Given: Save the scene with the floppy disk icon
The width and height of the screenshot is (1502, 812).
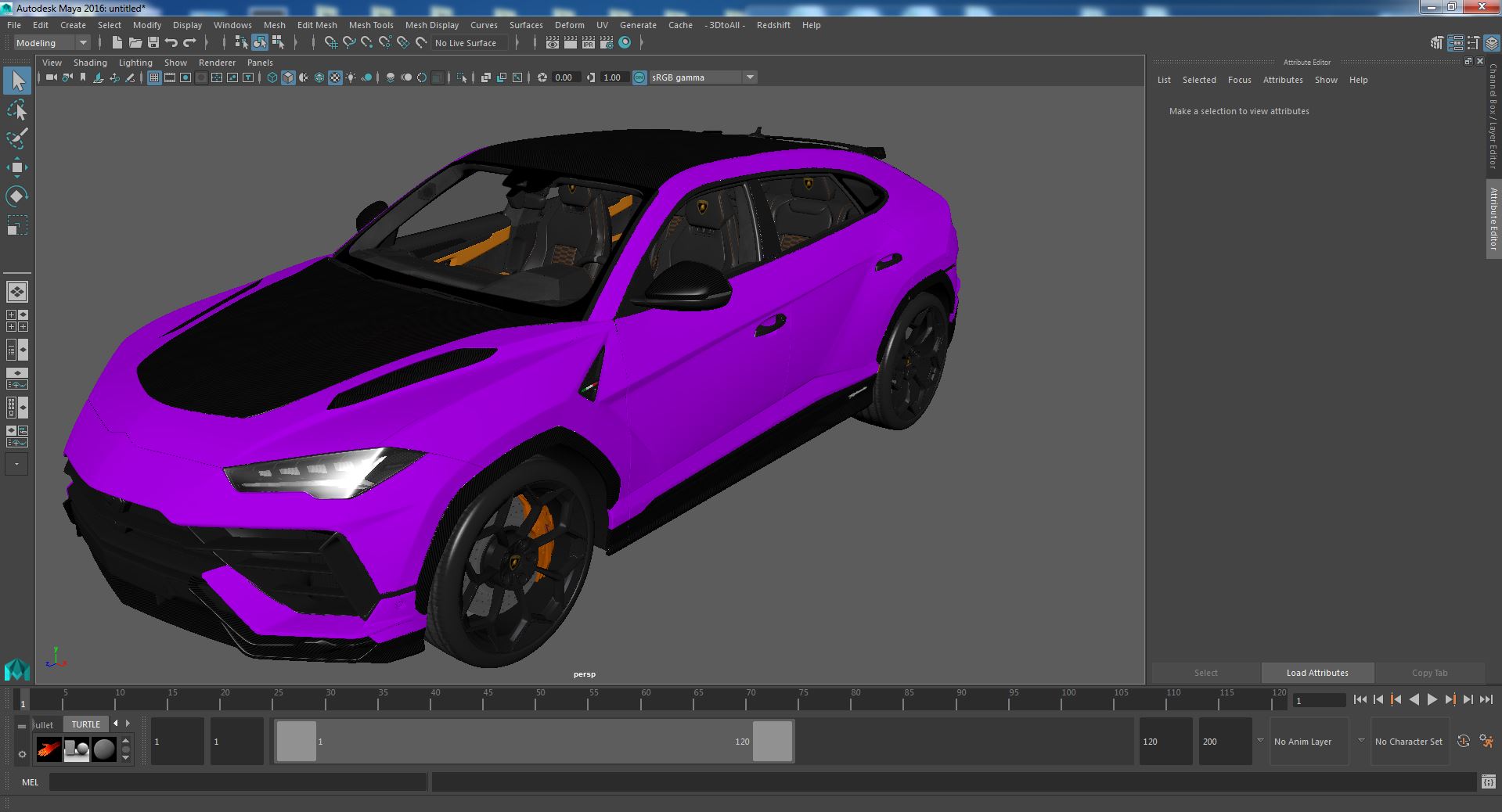Looking at the screenshot, I should point(153,43).
